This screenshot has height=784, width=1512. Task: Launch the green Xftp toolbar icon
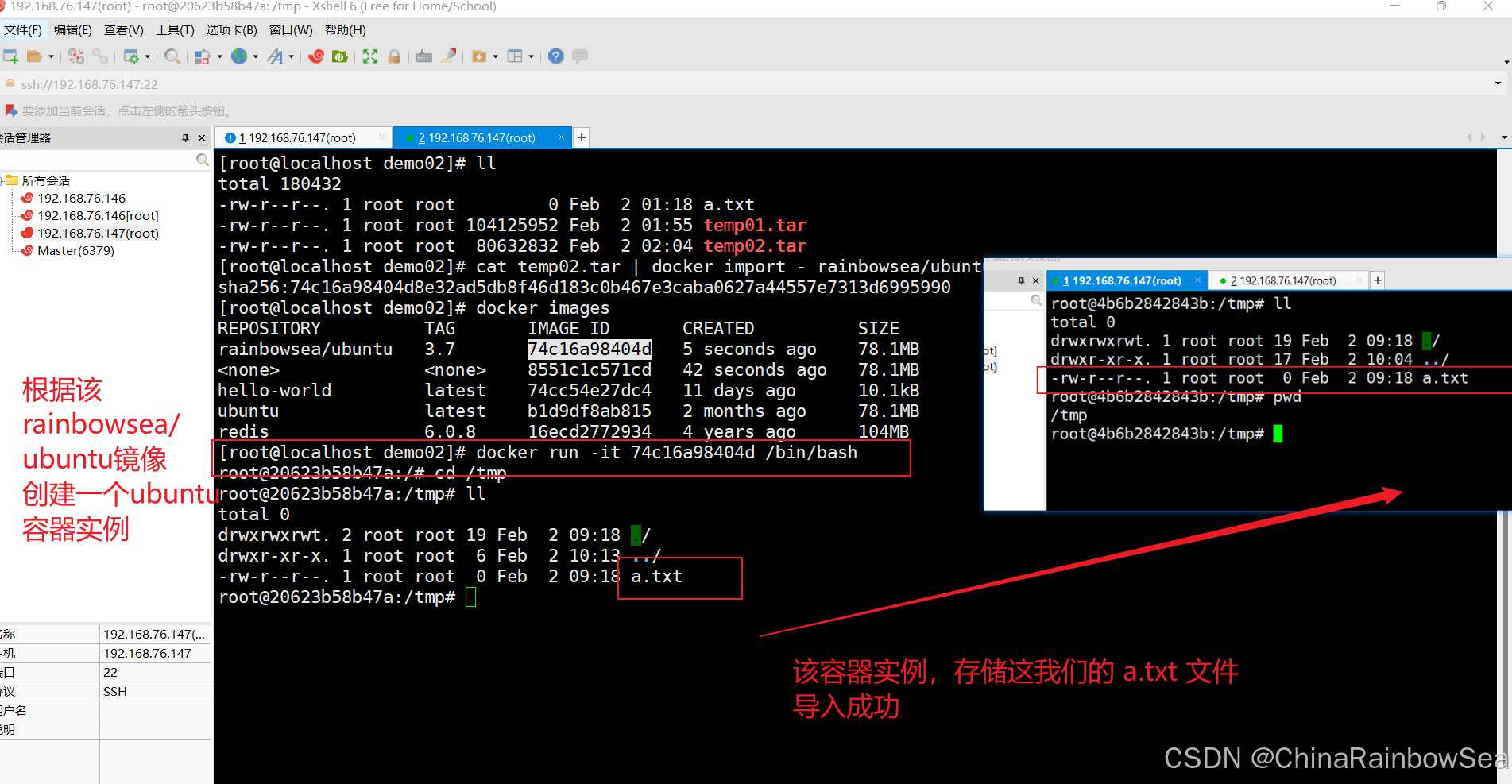340,56
